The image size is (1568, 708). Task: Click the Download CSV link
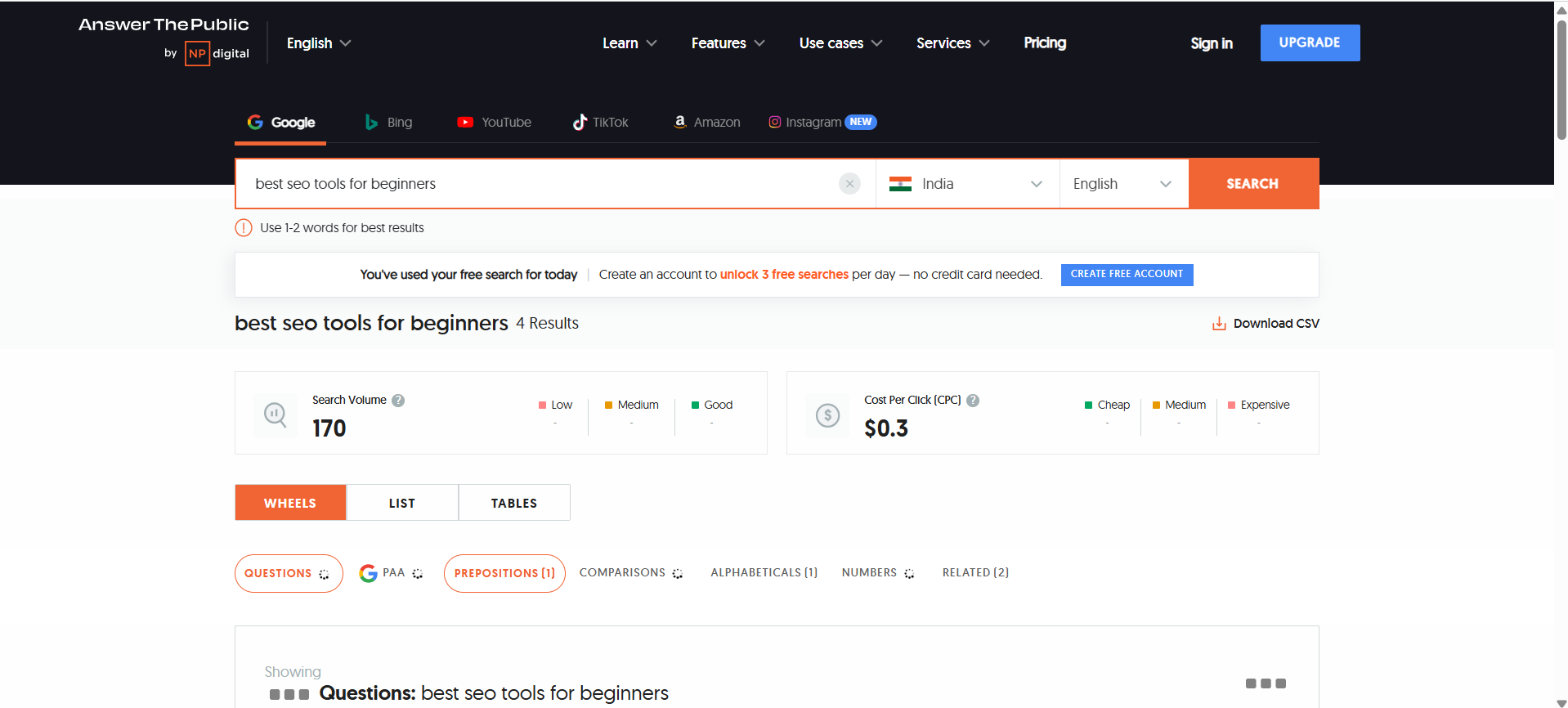1266,324
